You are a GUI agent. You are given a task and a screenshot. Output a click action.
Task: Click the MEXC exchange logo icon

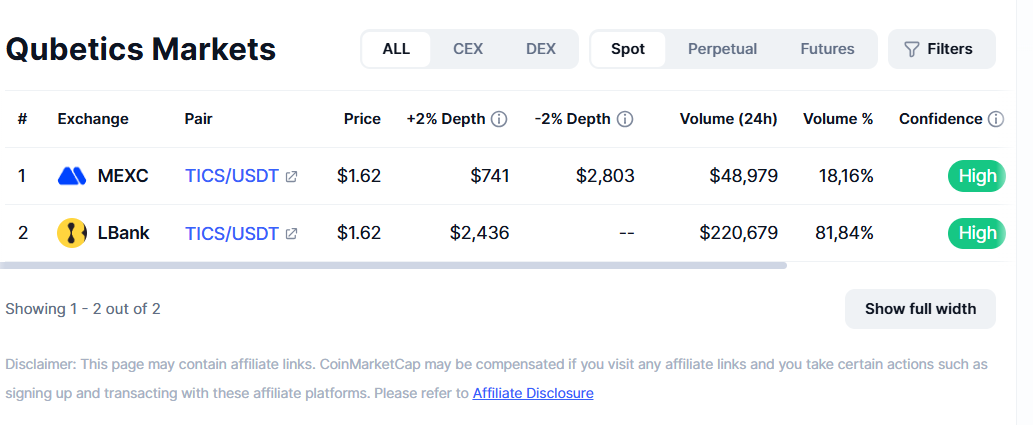click(72, 176)
